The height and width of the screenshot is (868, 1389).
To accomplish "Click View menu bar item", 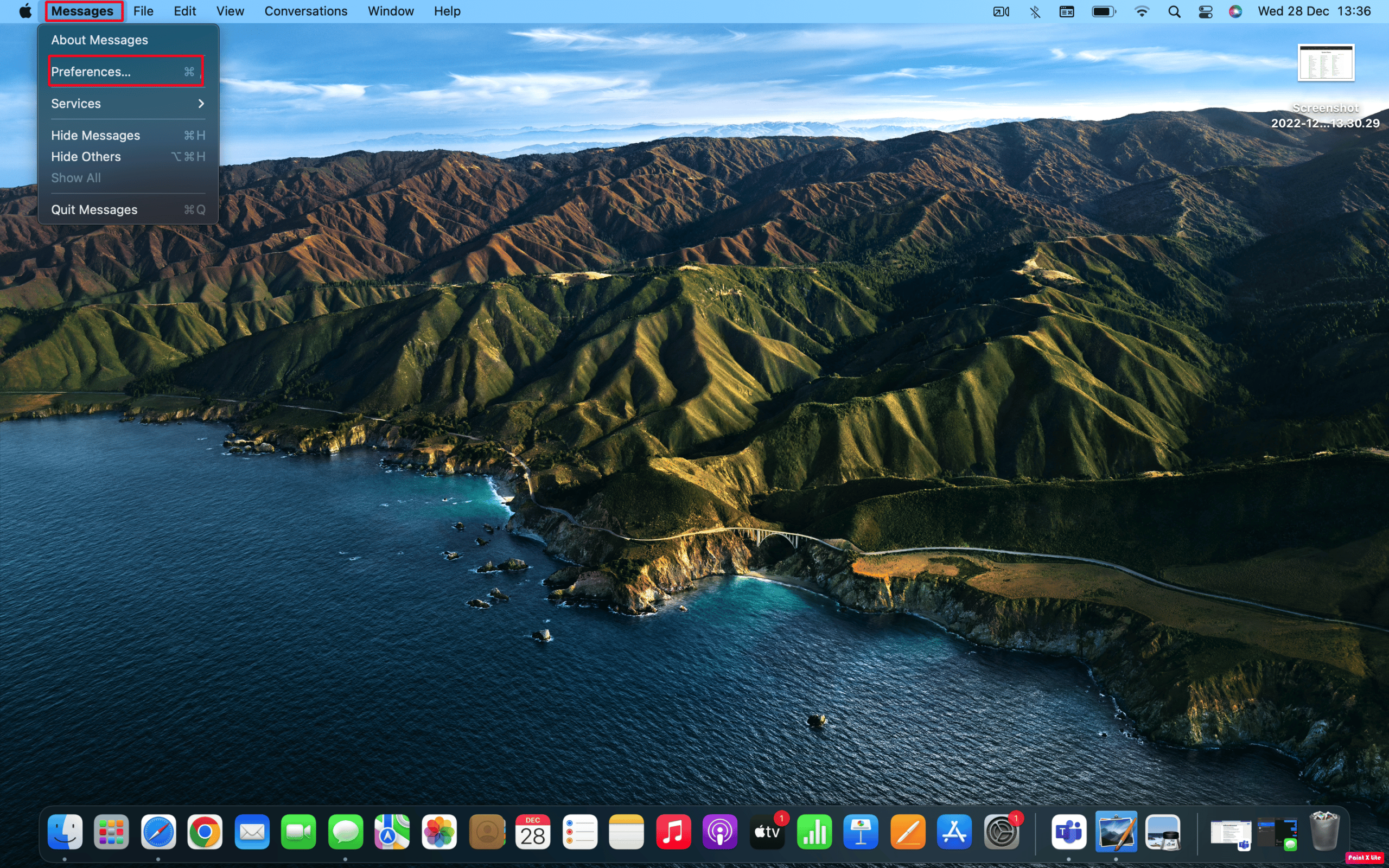I will (x=229, y=11).
